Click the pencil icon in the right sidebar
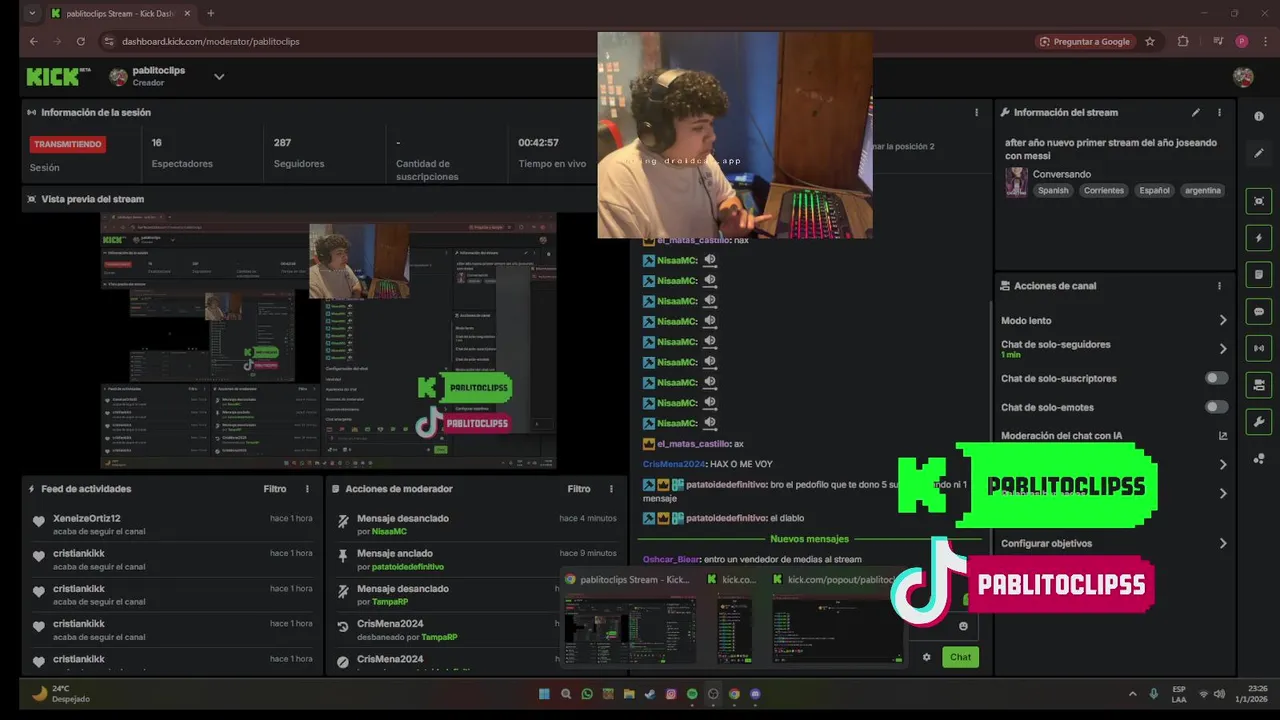The height and width of the screenshot is (720, 1280). 1259,153
